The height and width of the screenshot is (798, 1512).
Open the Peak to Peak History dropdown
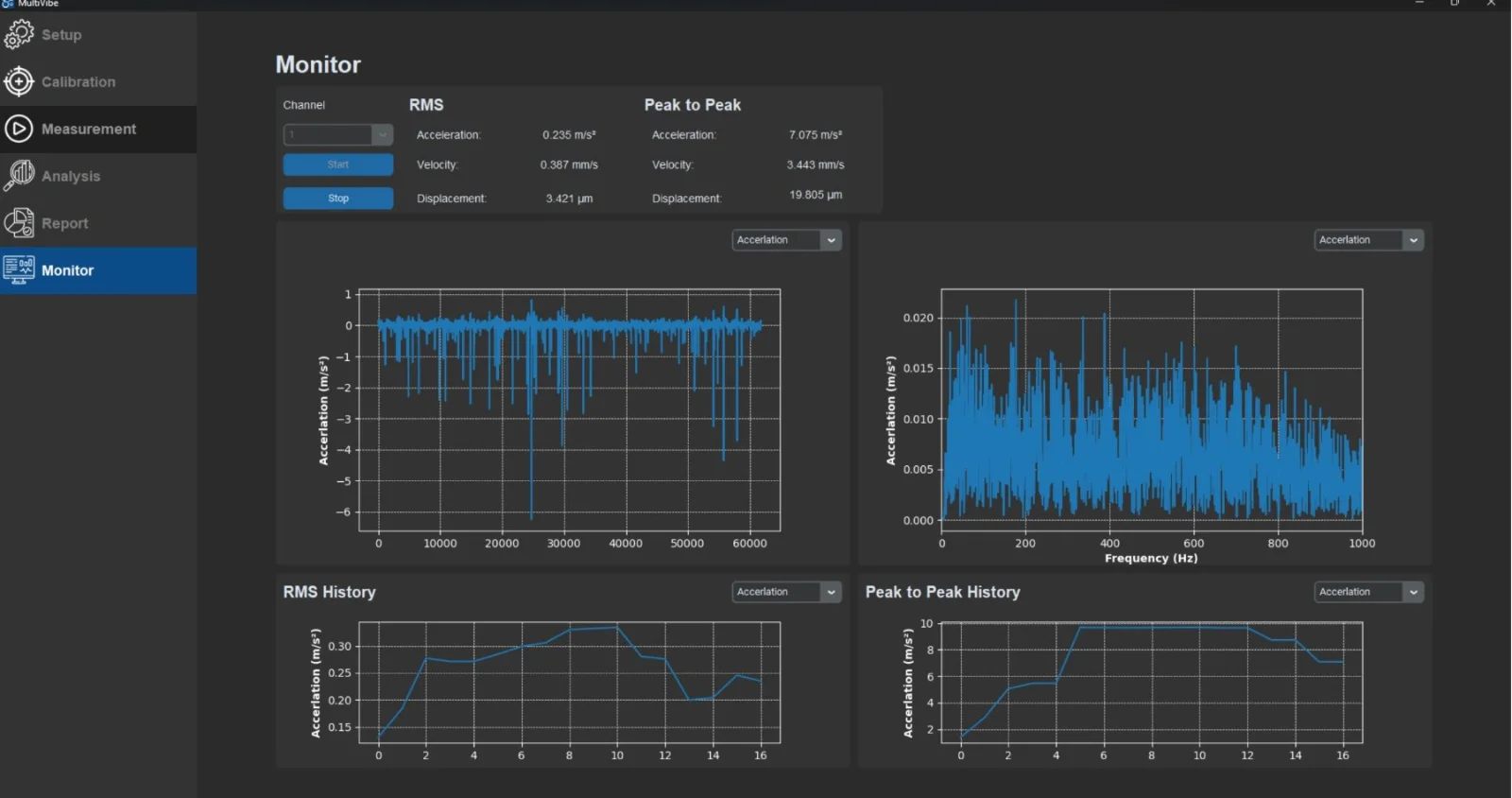click(1368, 592)
